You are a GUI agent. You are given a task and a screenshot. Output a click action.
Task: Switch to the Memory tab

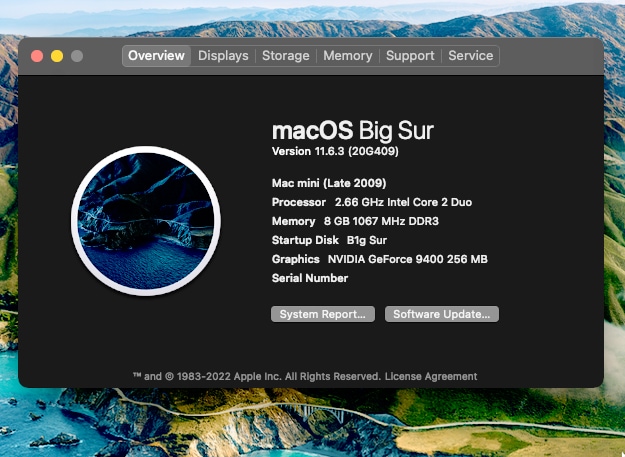tap(348, 56)
